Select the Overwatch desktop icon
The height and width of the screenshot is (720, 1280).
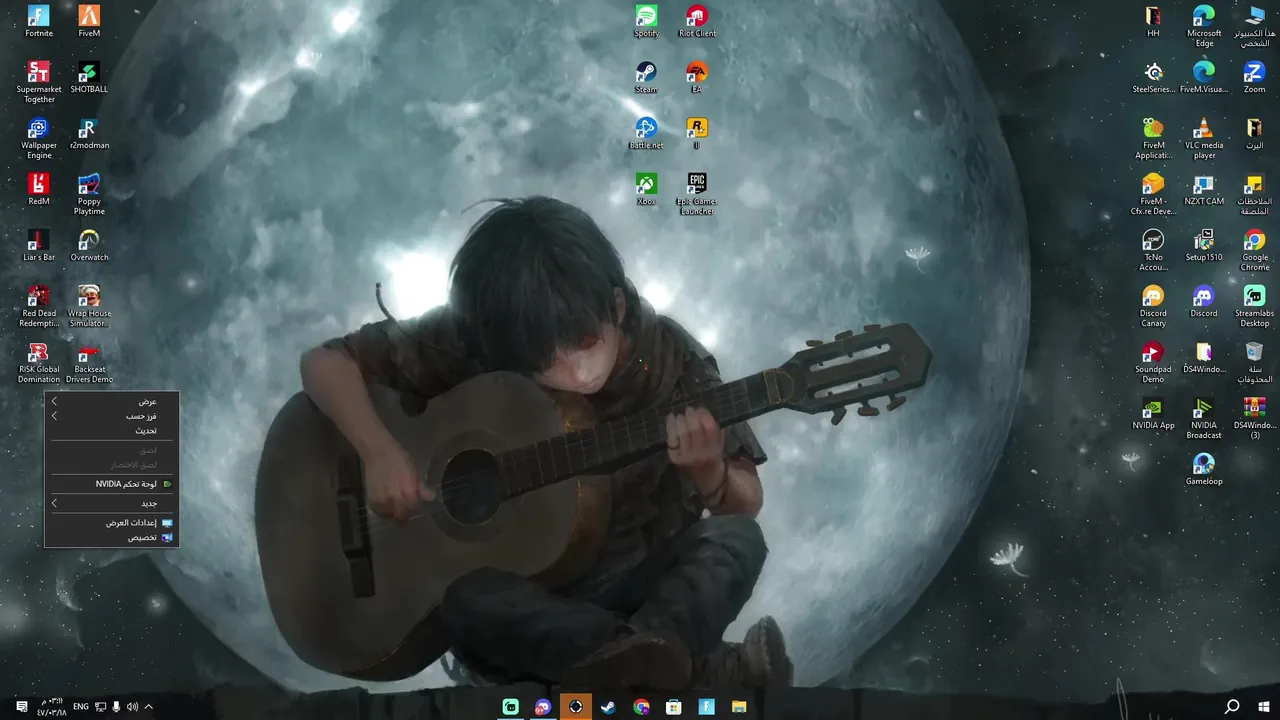pos(89,245)
